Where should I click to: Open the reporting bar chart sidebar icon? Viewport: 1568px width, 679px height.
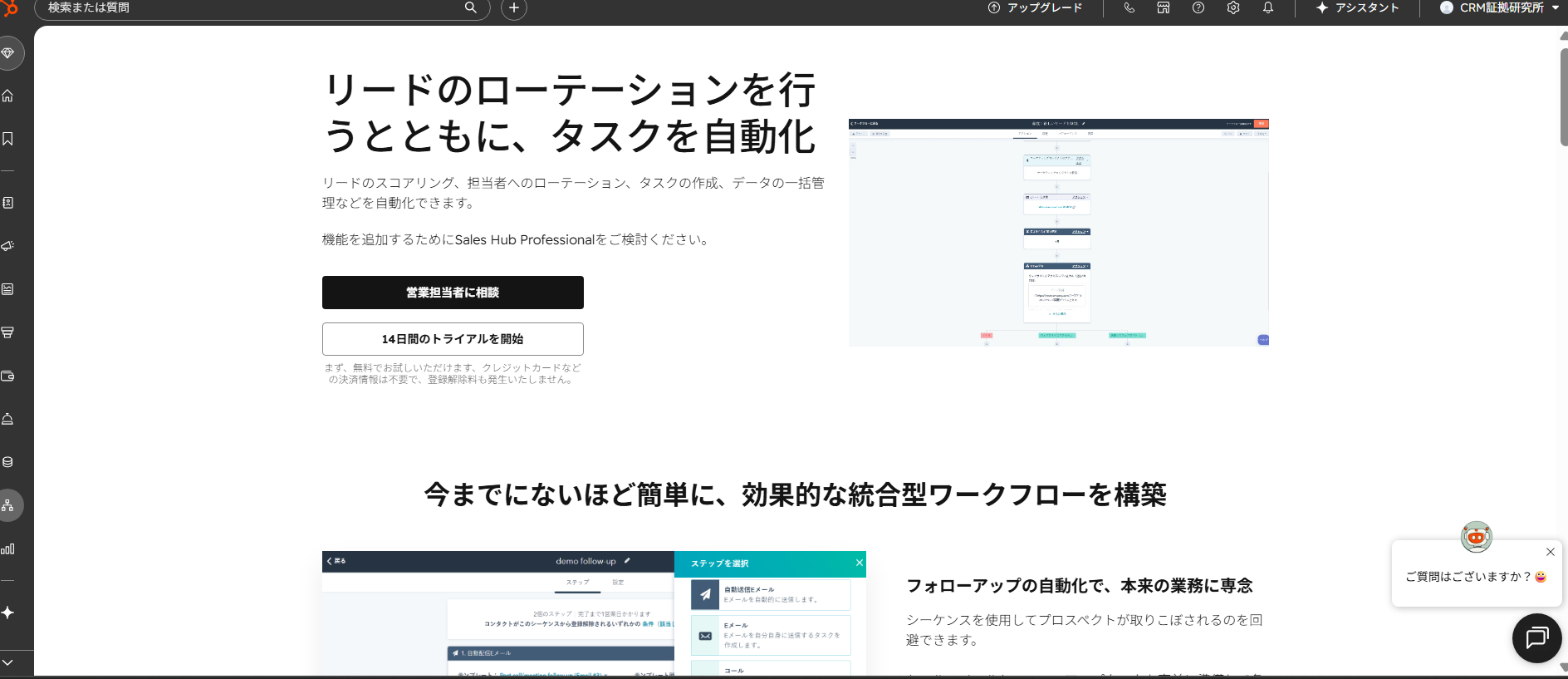8,549
